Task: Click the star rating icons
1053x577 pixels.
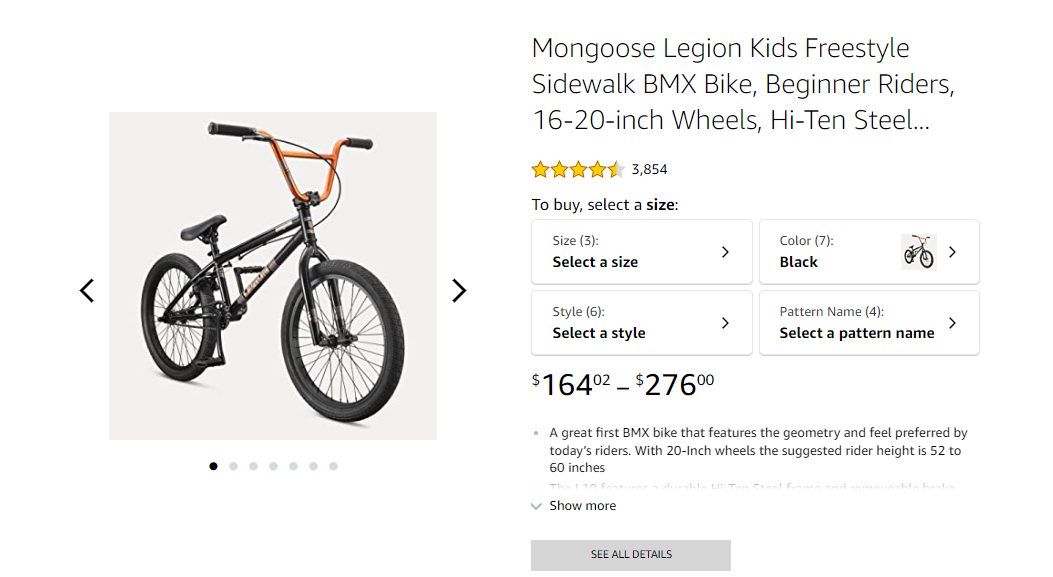Action: (577, 169)
